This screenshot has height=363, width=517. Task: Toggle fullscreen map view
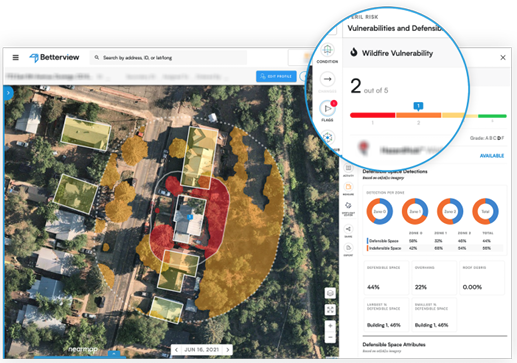tap(330, 310)
